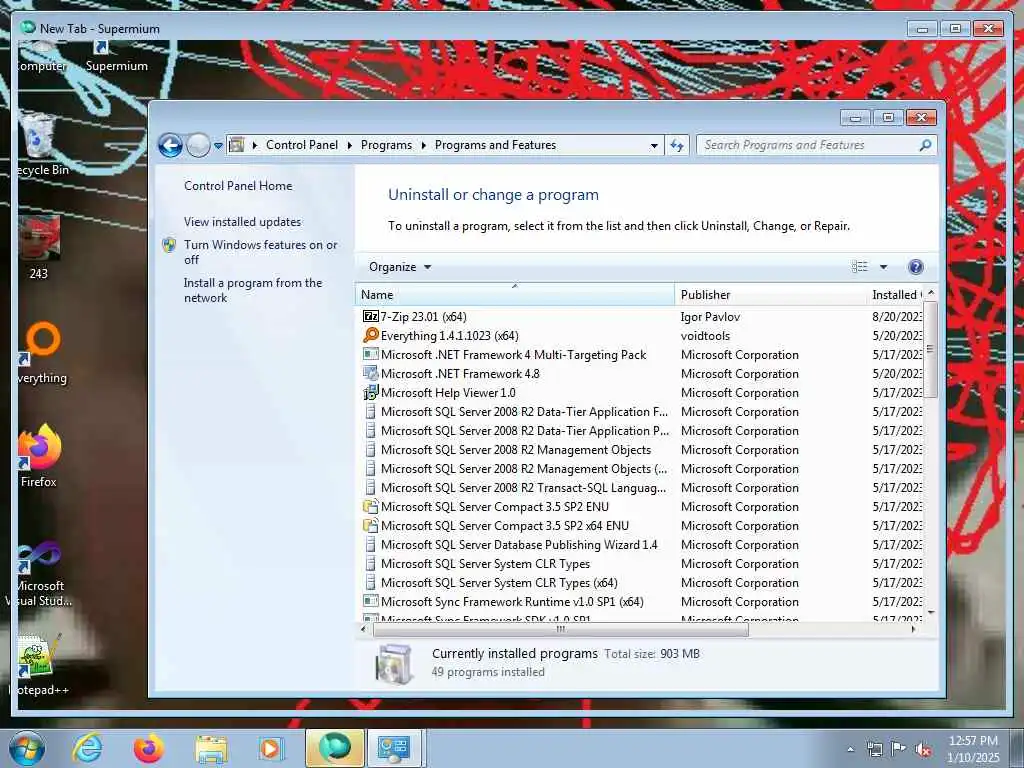Image resolution: width=1024 pixels, height=768 pixels.
Task: Select 7-Zip 23.01 (x64) icon
Action: [x=370, y=317]
